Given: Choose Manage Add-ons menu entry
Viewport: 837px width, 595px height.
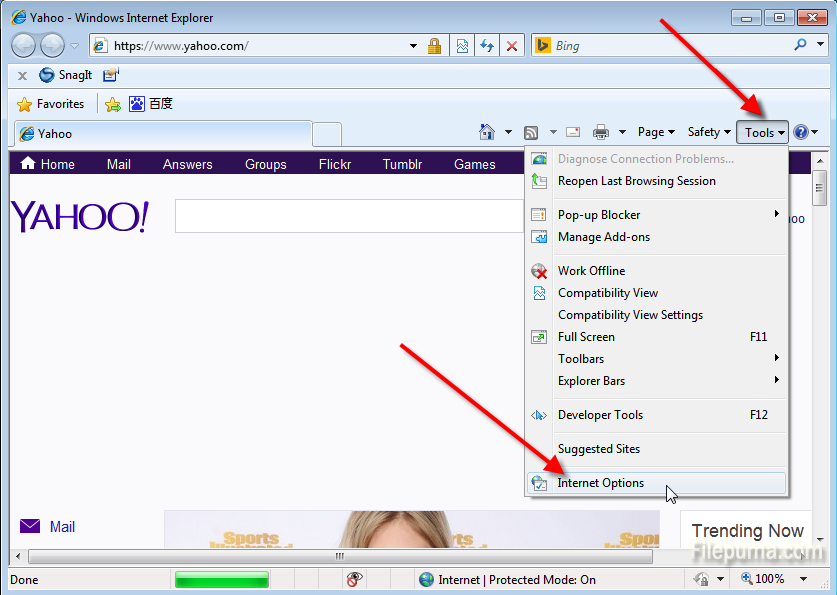Looking at the screenshot, I should (604, 237).
